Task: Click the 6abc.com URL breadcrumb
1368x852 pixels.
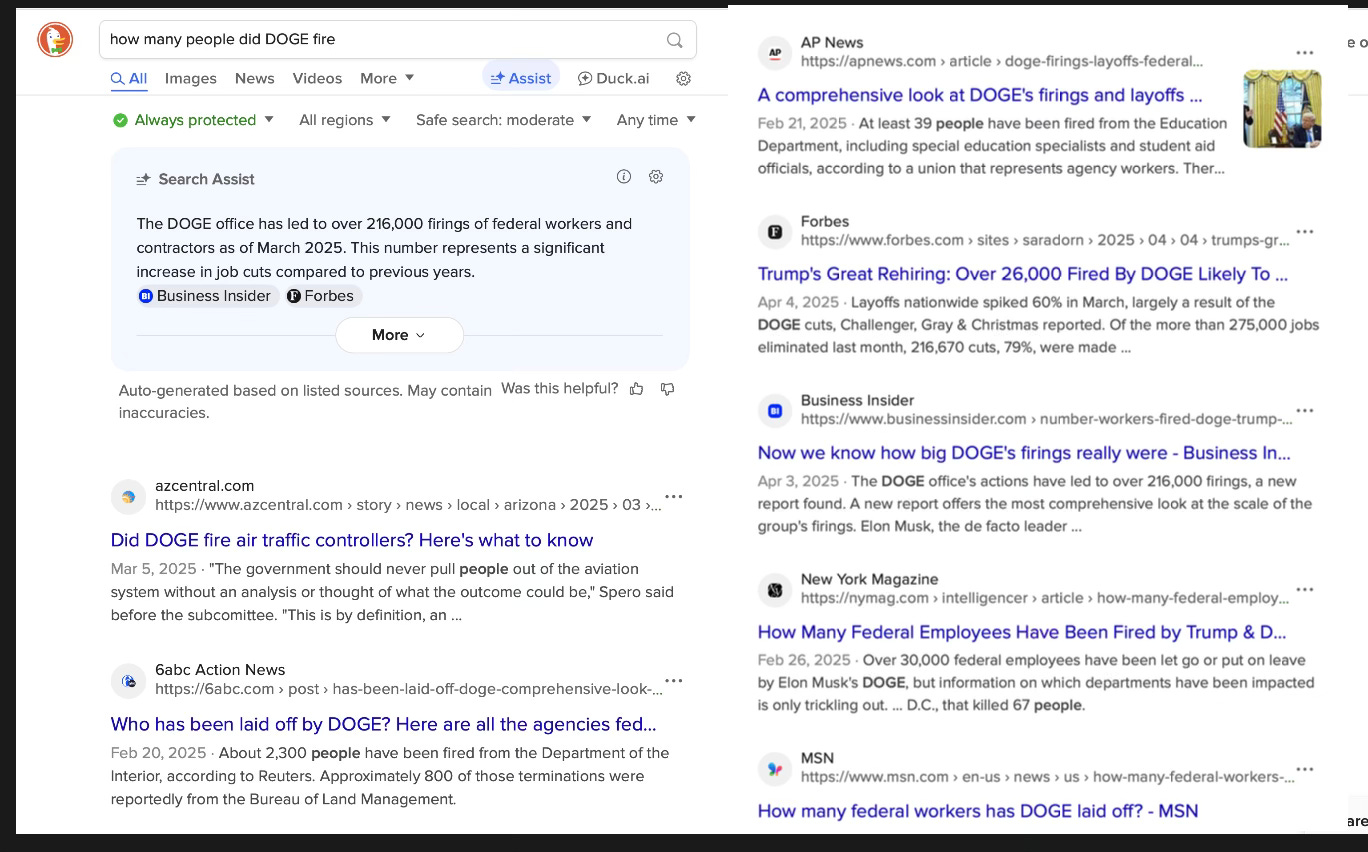Action: 409,689
